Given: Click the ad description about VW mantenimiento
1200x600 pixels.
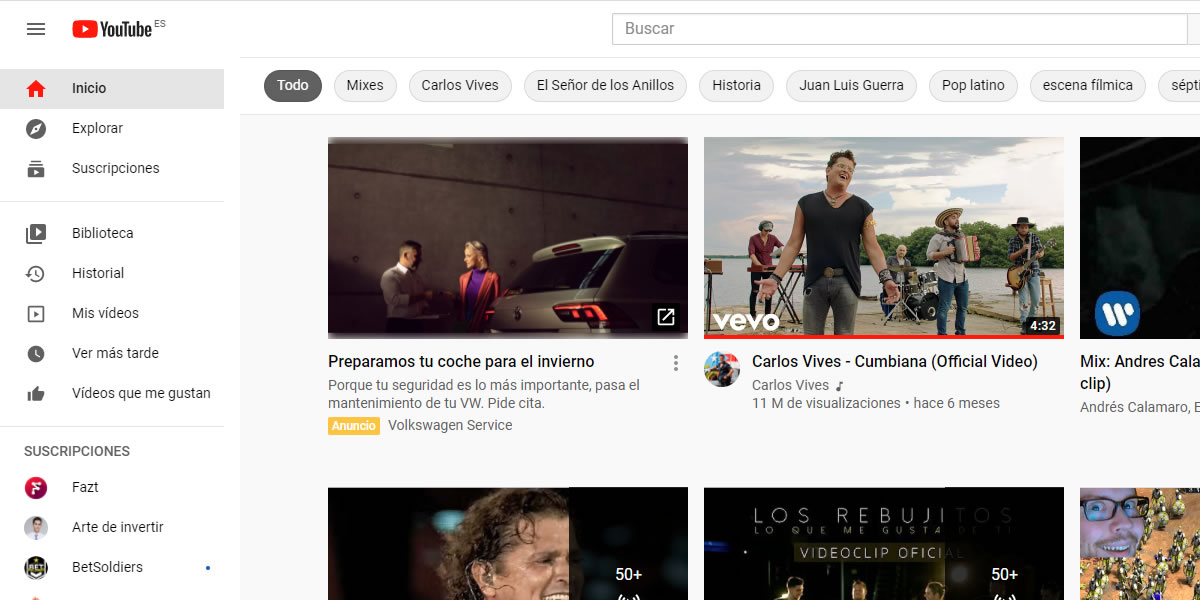Looking at the screenshot, I should [x=484, y=394].
